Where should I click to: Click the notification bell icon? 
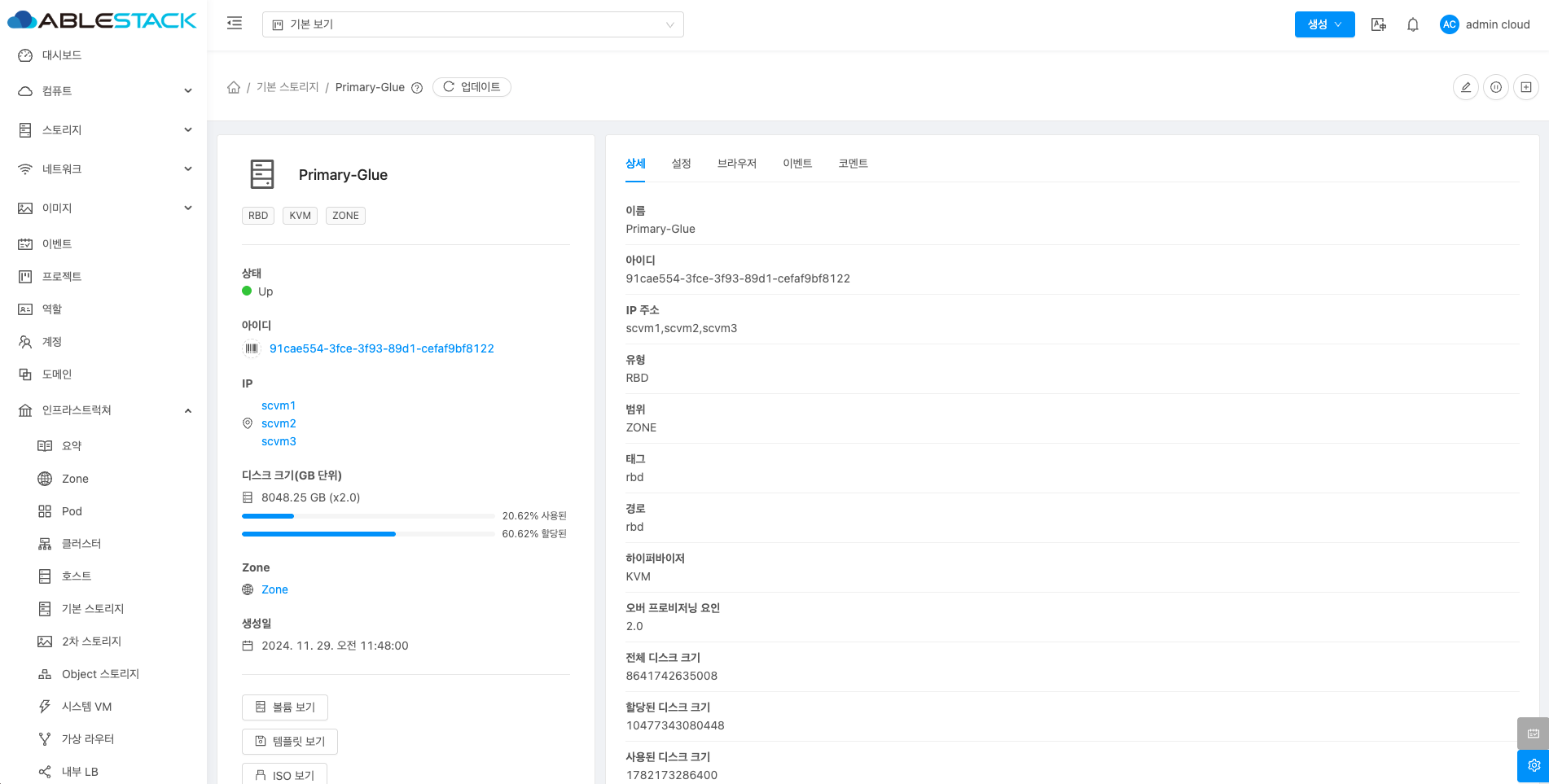pyautogui.click(x=1413, y=24)
